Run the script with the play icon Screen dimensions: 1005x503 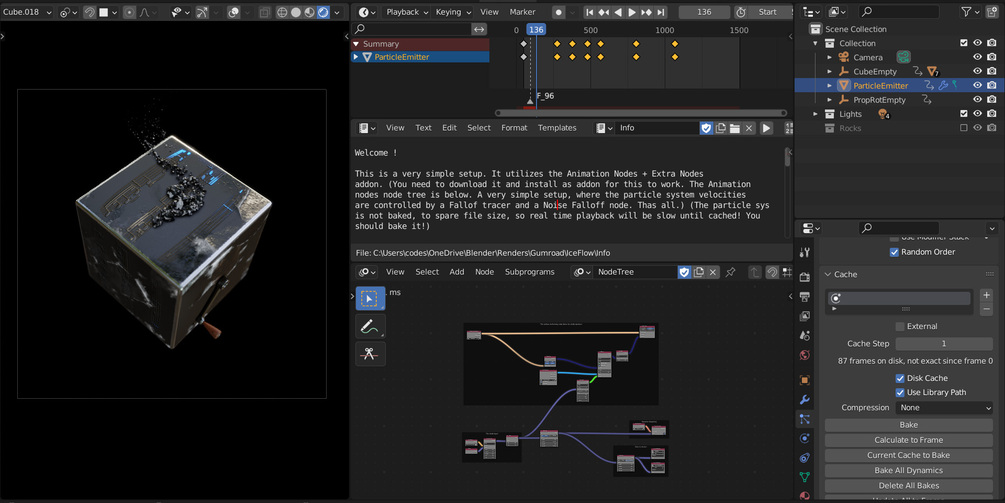click(766, 128)
